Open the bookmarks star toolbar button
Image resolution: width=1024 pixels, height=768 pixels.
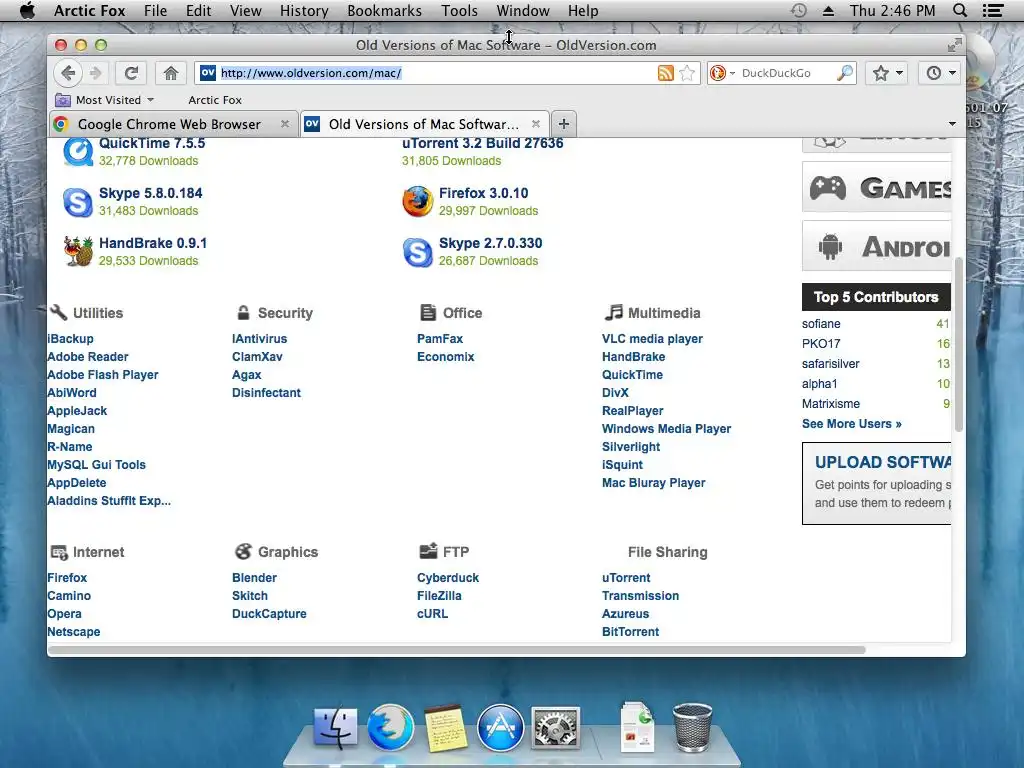pos(881,73)
